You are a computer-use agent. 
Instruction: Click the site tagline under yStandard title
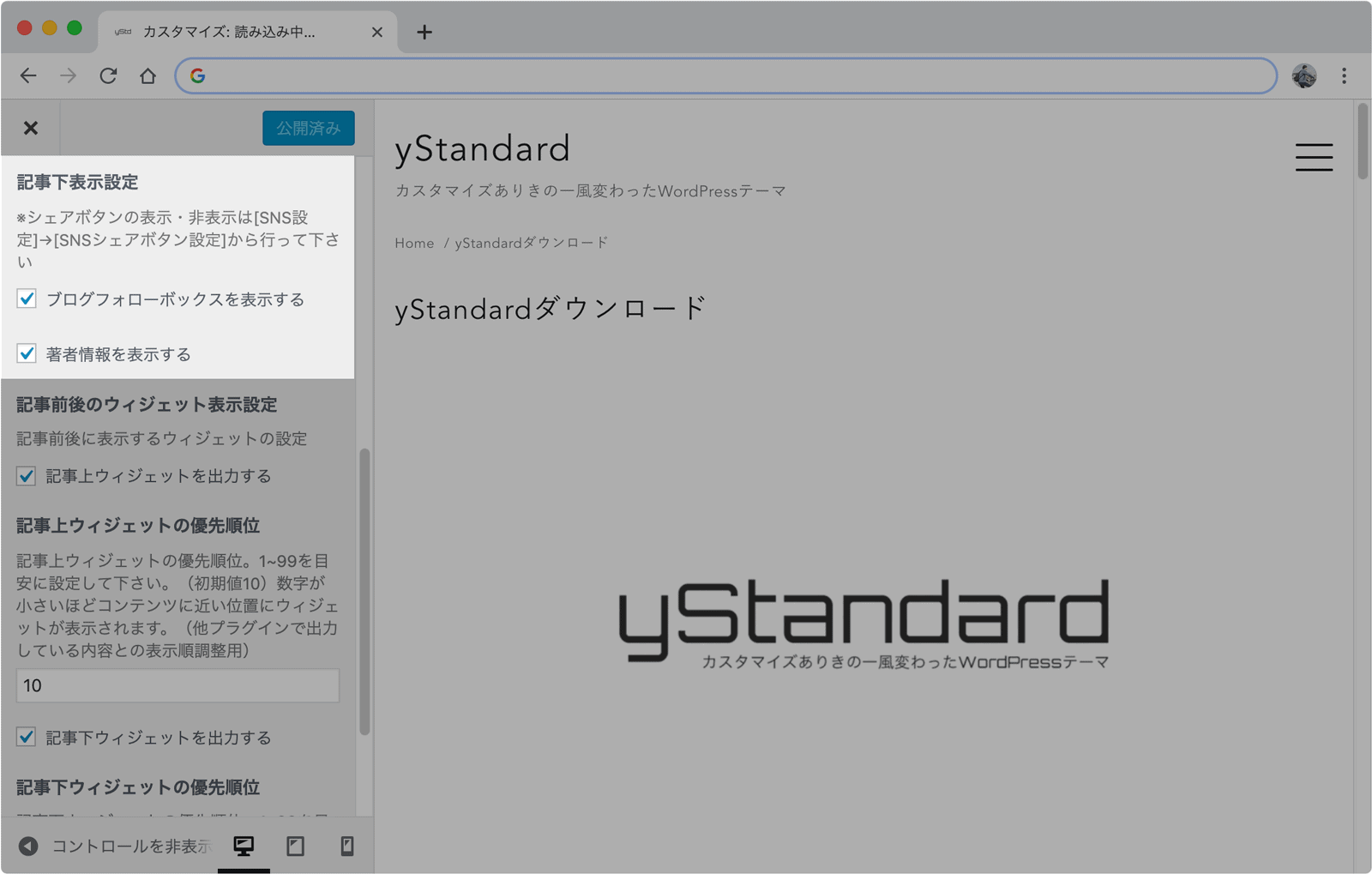coord(590,190)
